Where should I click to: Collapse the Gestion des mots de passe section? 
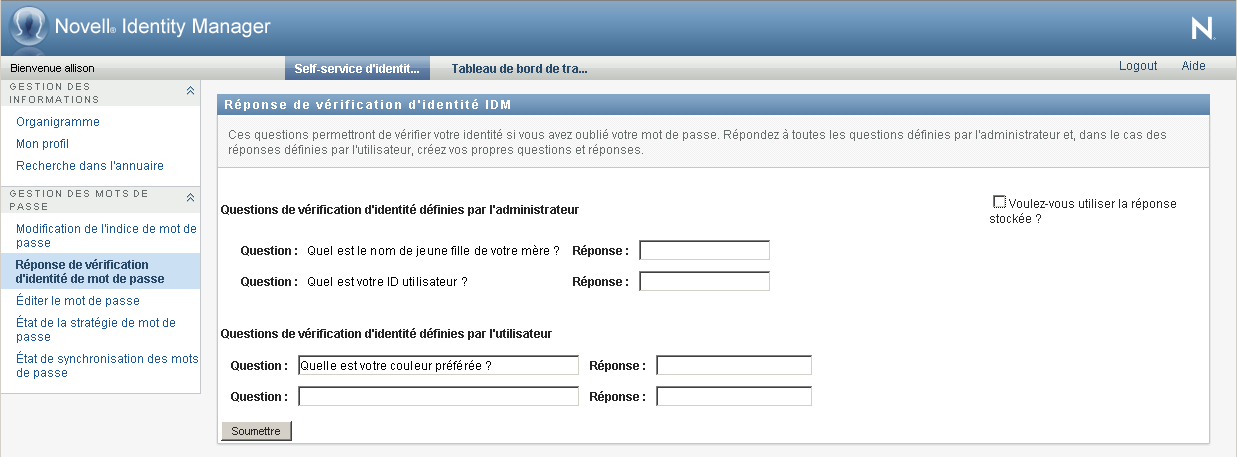[190, 198]
